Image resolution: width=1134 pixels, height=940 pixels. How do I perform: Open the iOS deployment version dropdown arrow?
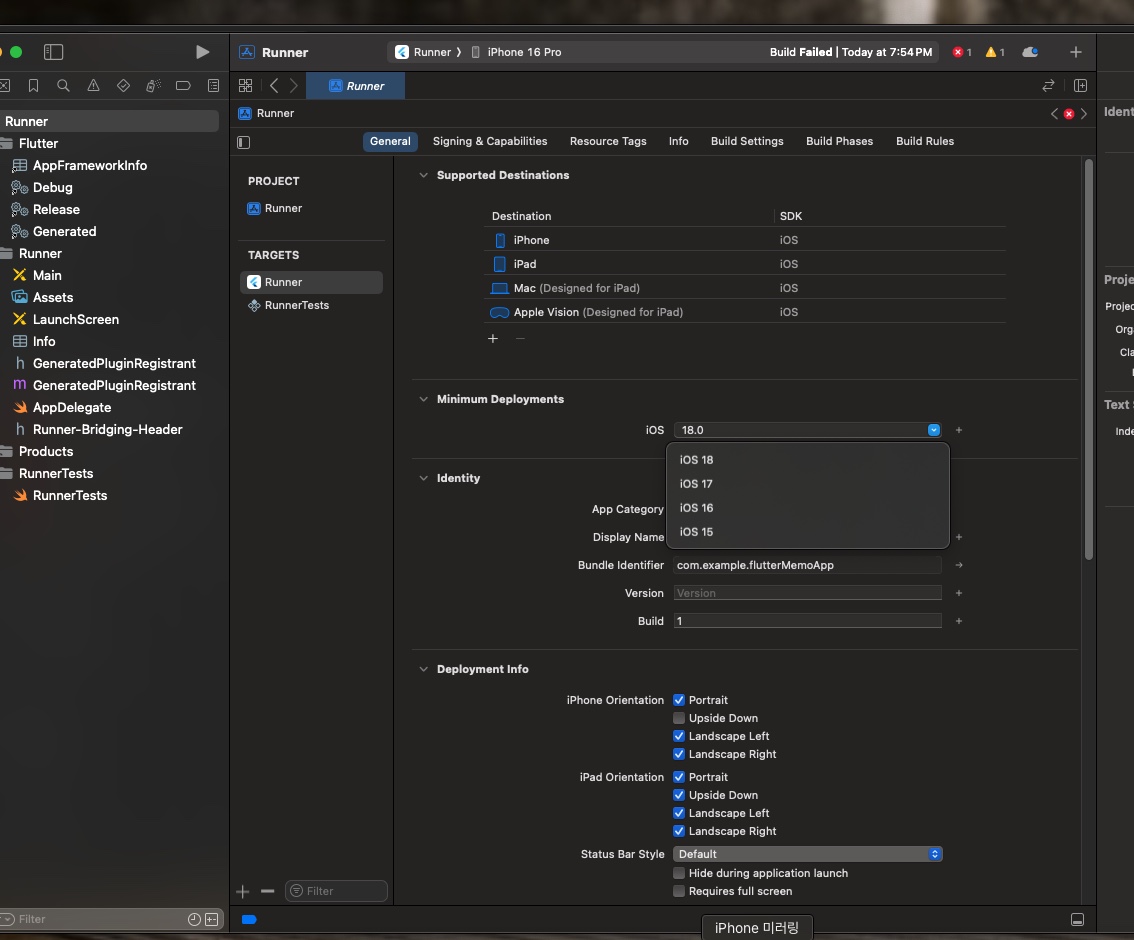(934, 430)
